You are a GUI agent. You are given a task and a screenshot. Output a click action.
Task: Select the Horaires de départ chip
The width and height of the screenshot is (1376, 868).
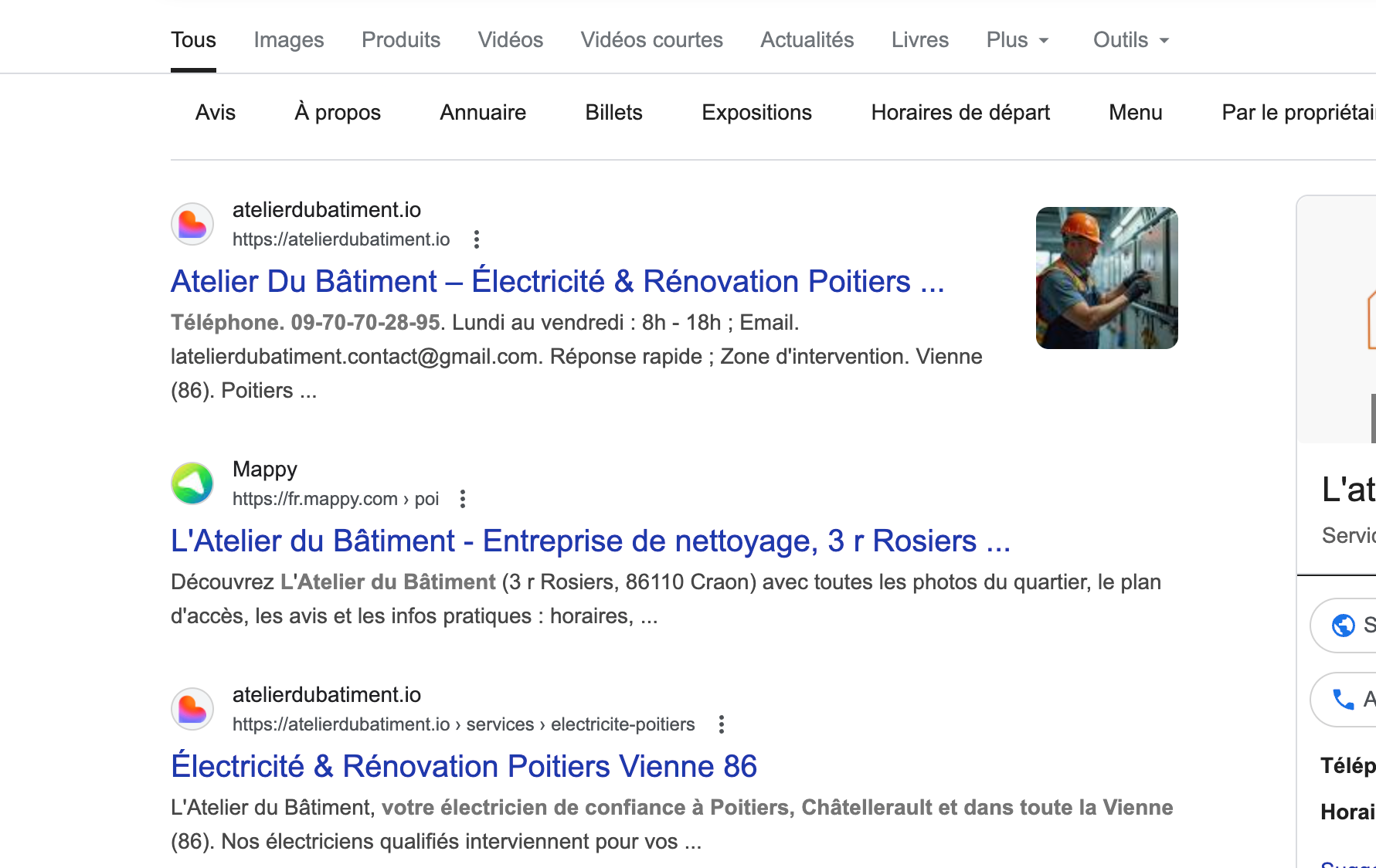tap(960, 113)
